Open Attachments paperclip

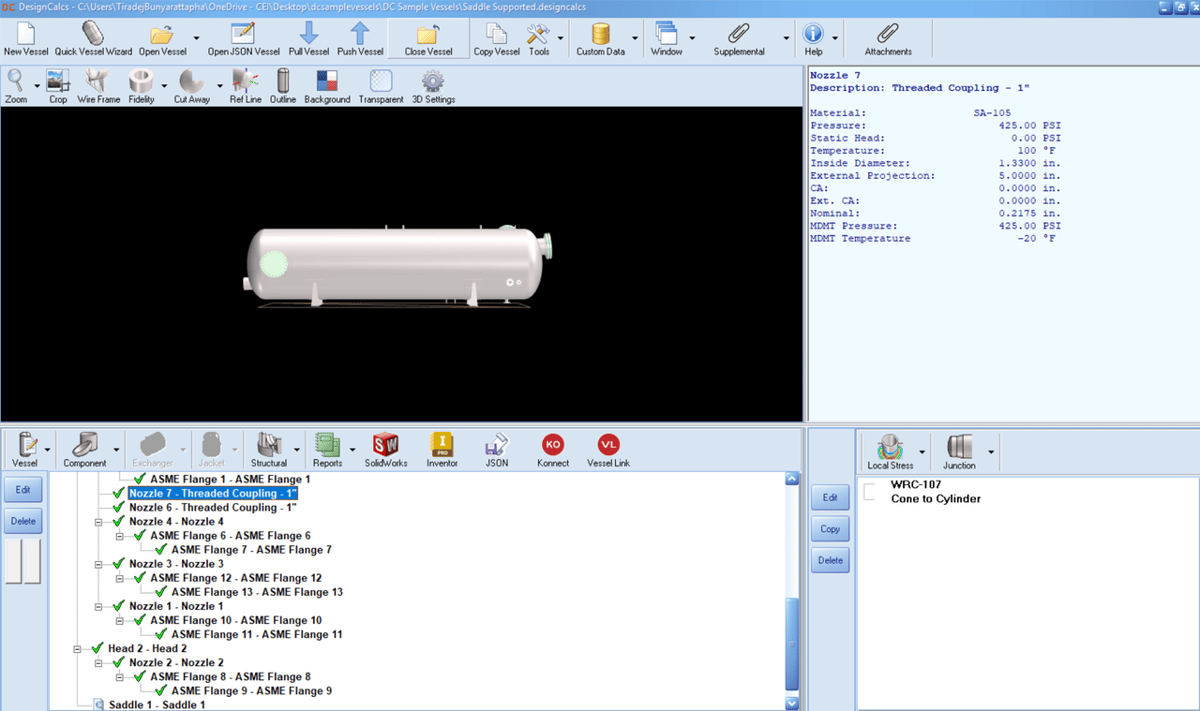(x=888, y=39)
